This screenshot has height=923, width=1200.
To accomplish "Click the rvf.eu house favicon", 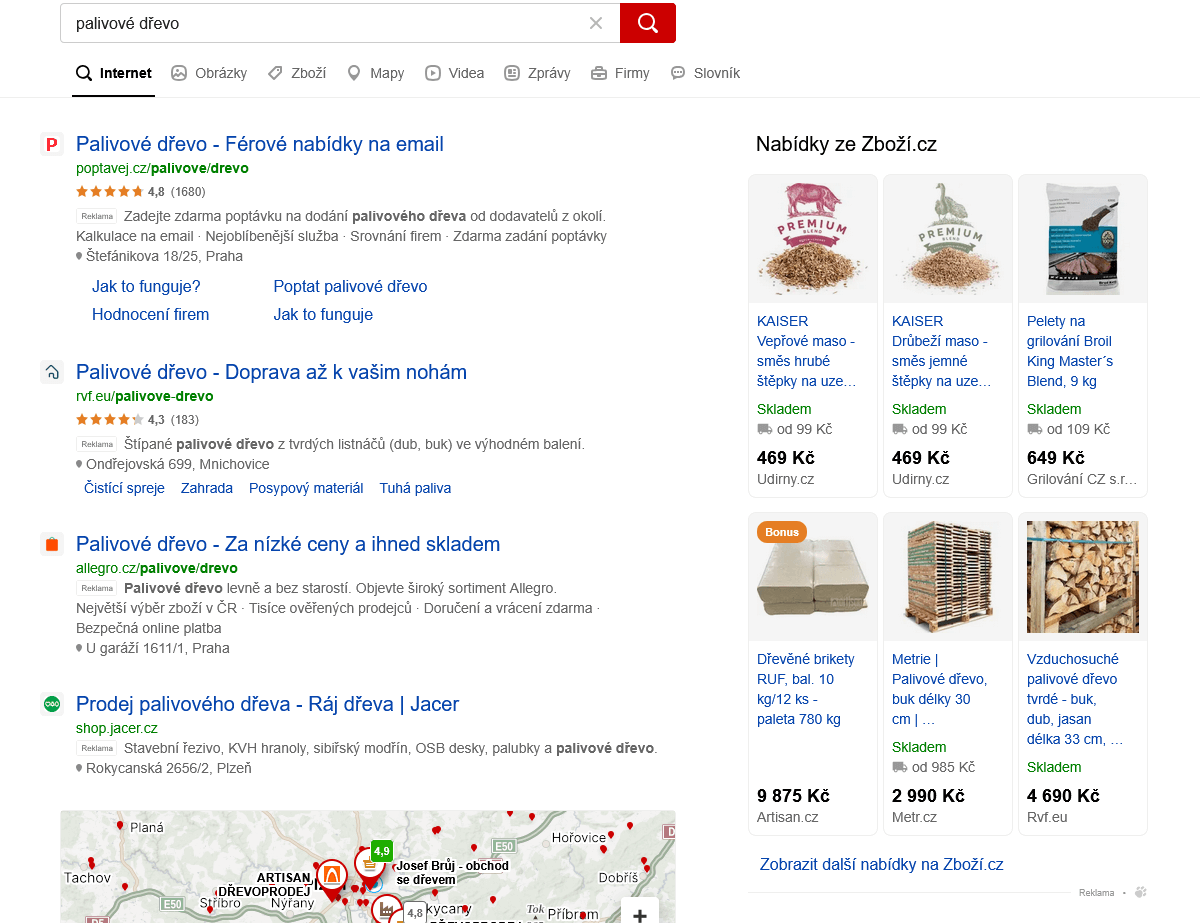I will [52, 372].
